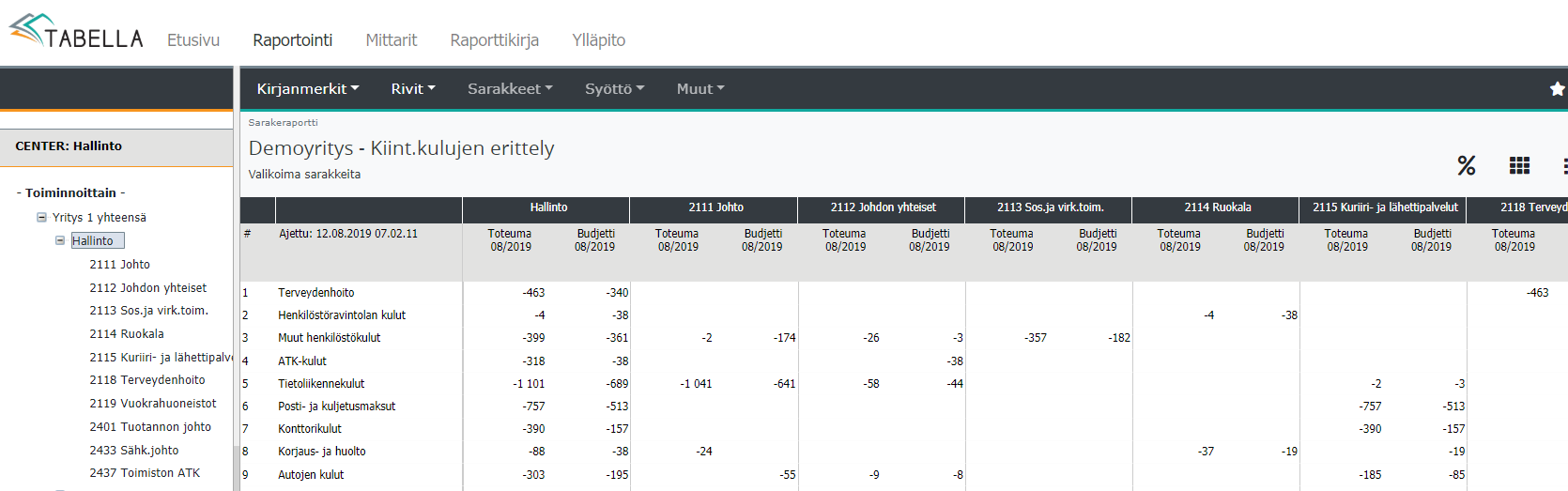
Task: Choose 2119 Vuokrahuoneistot in the tree
Action: coord(152,404)
